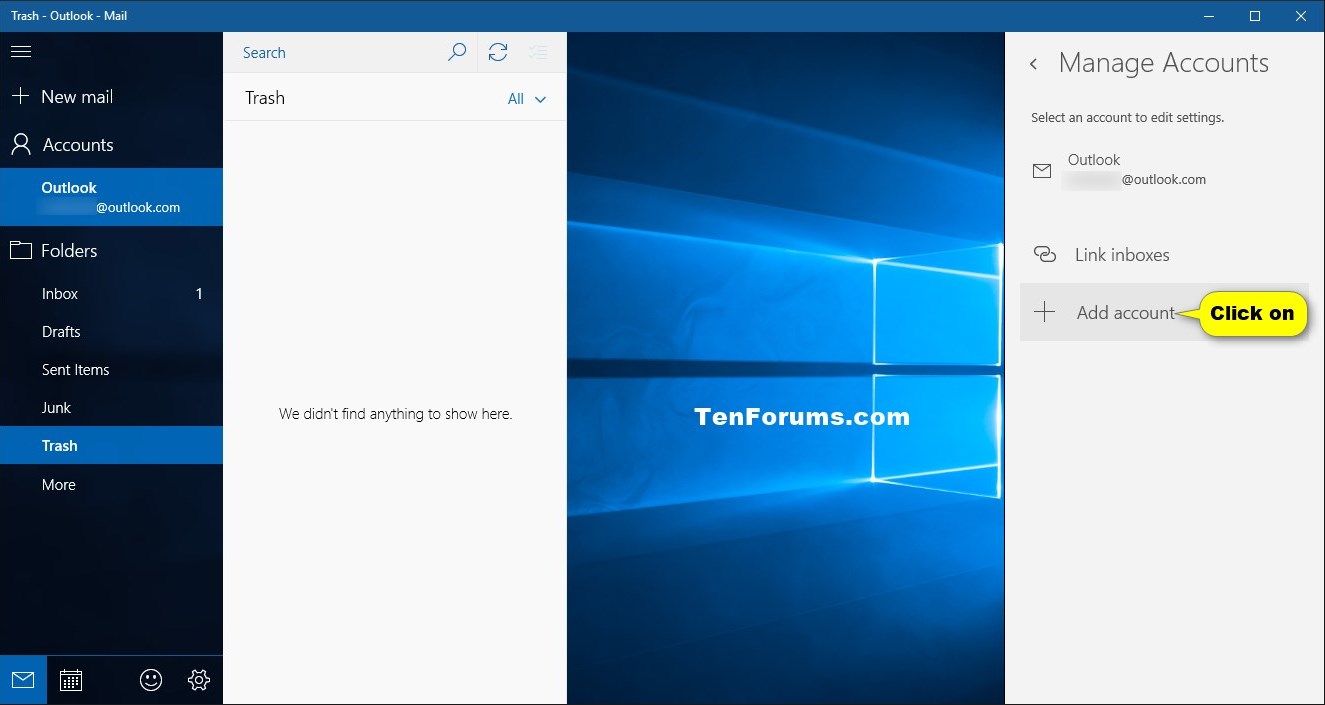Screen dimensions: 1325x705
Task: Click the Trash list heading
Action: pyautogui.click(x=265, y=98)
